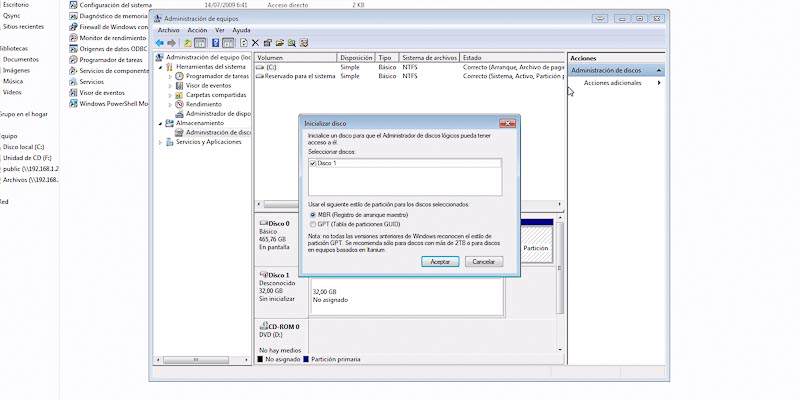The width and height of the screenshot is (800, 400).
Task: Click Cancelar button in Inicializar disco
Action: tap(484, 261)
